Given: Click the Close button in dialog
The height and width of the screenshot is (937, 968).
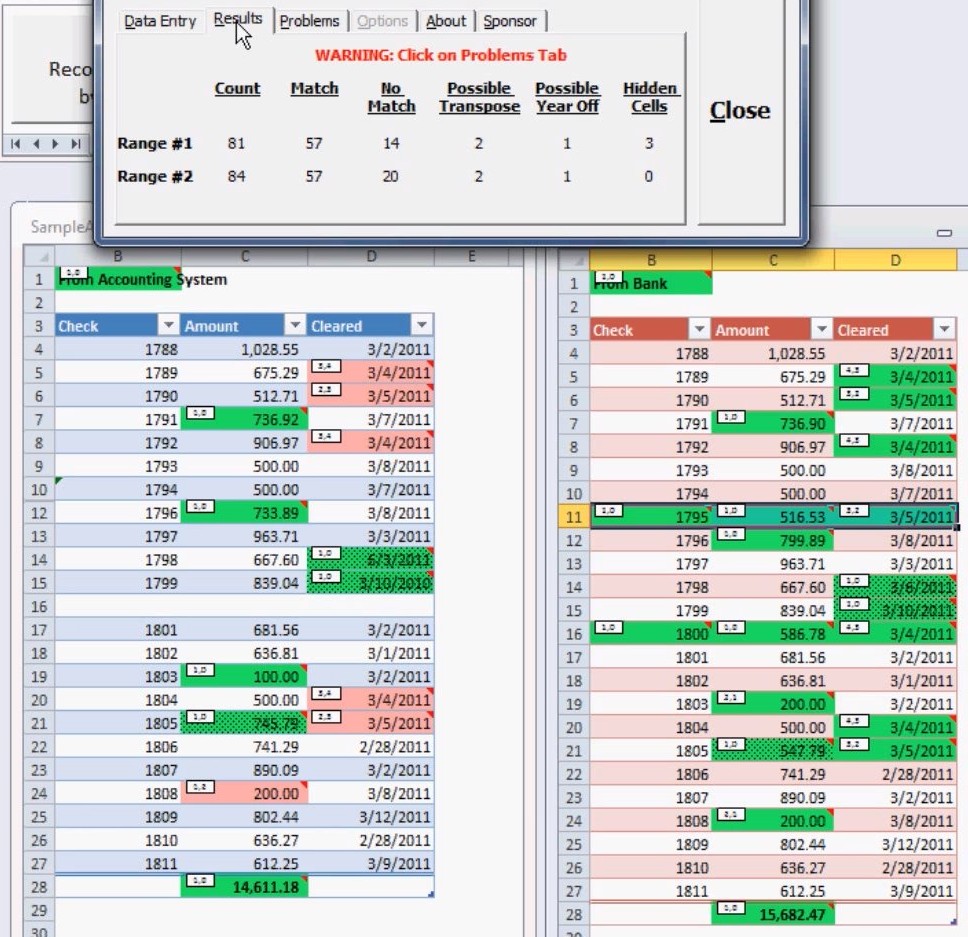Looking at the screenshot, I should (x=740, y=110).
